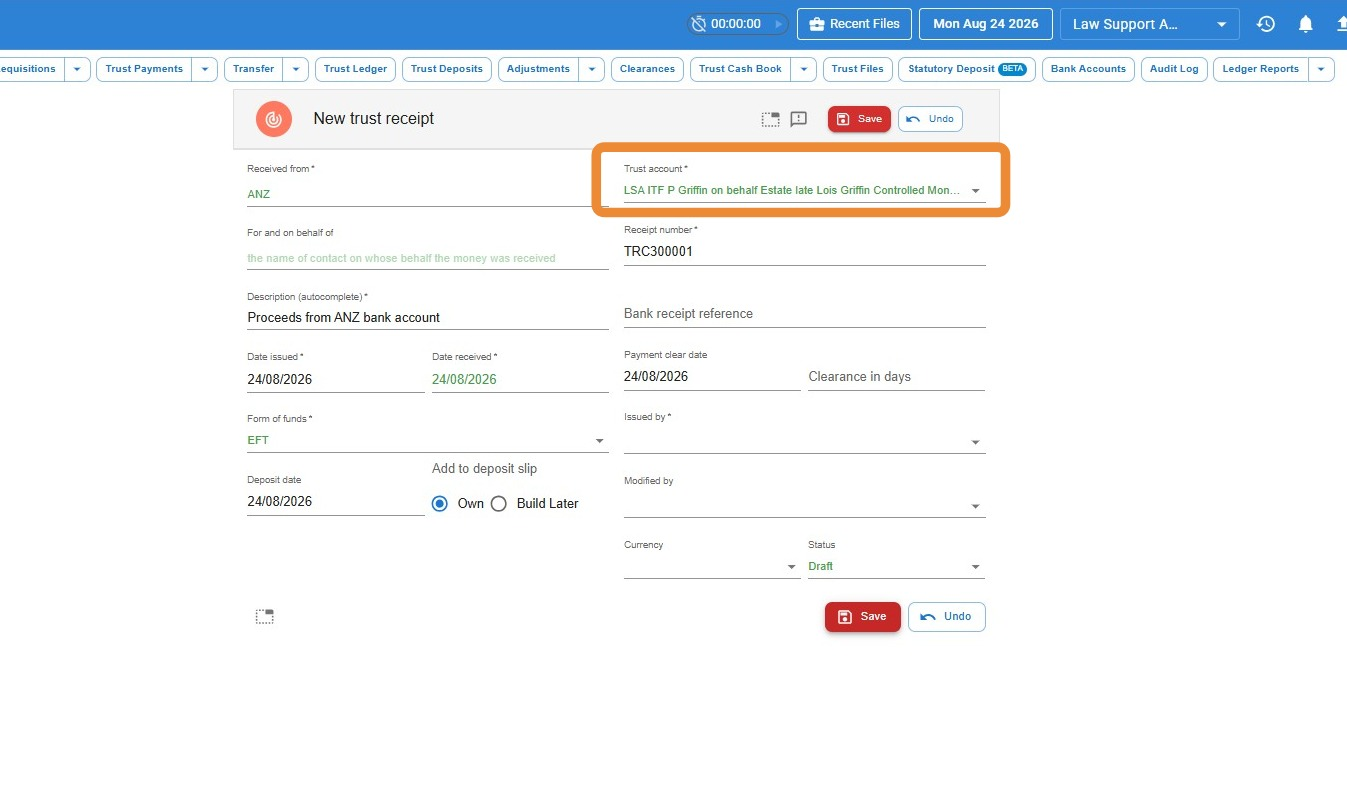This screenshot has height=789, width=1347.
Task: Click the Date issued field
Action: [x=336, y=379]
